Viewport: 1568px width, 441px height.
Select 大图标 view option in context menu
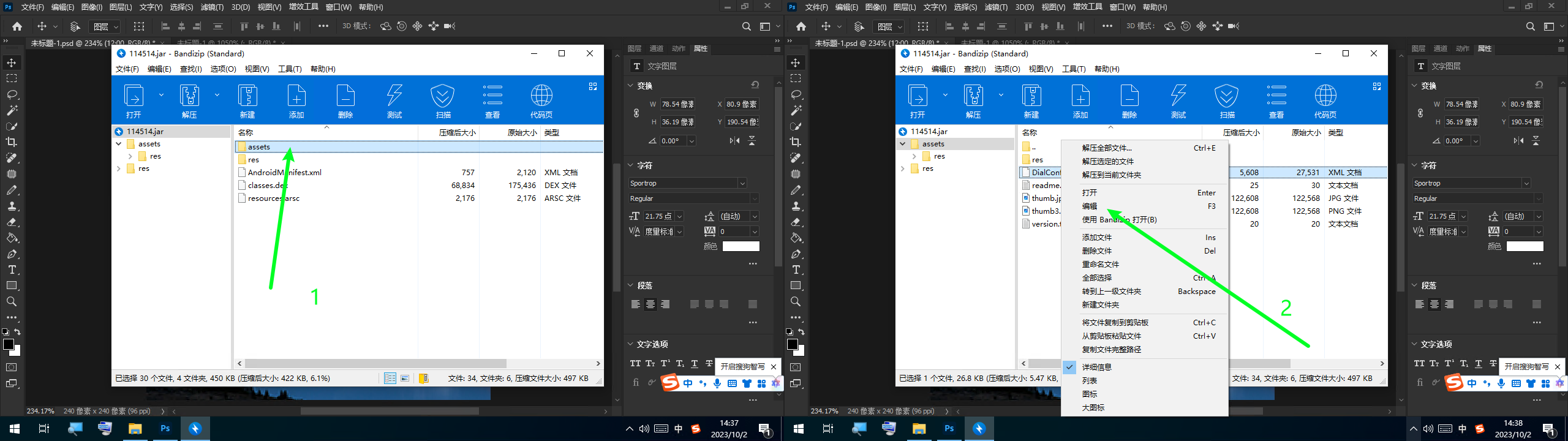point(1093,408)
